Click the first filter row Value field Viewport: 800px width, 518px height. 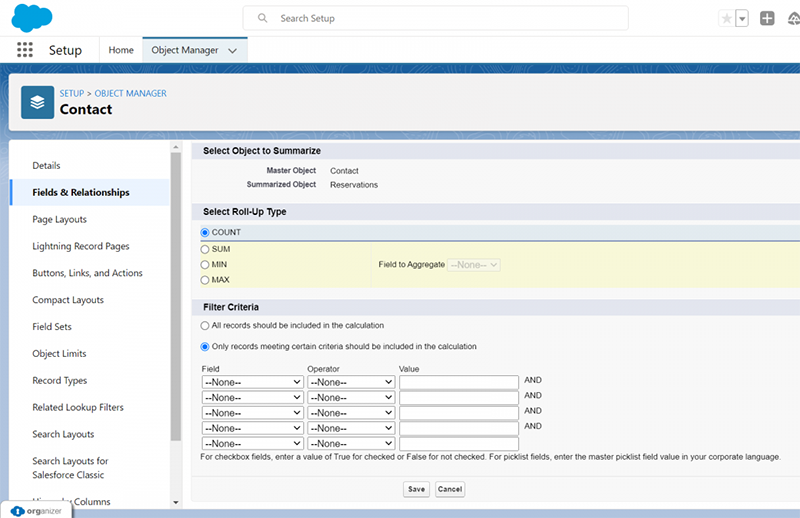point(459,382)
